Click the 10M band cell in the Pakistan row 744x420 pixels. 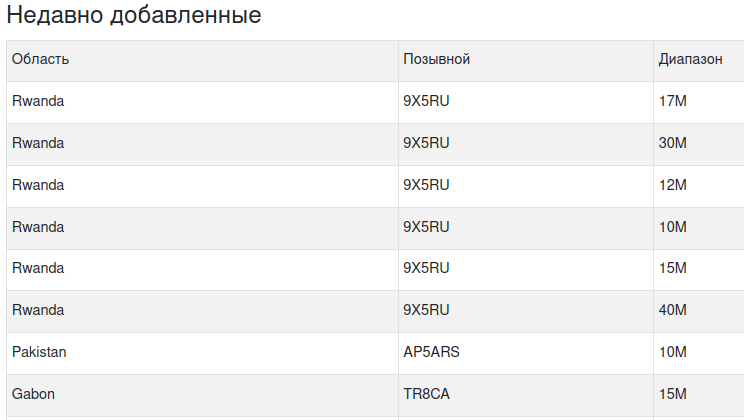pyautogui.click(x=698, y=353)
